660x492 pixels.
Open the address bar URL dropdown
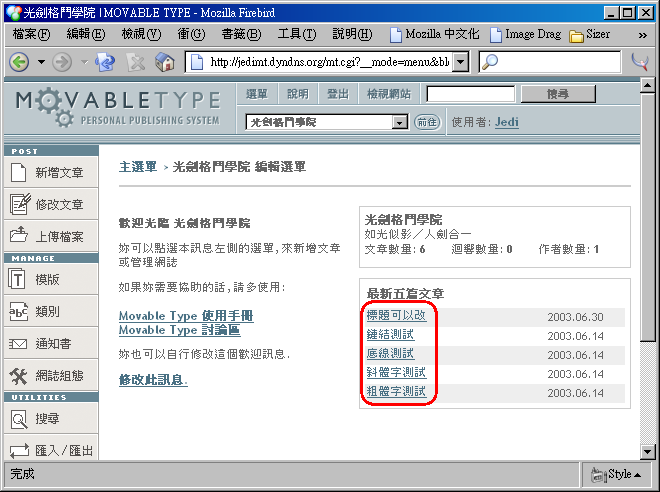[461, 62]
